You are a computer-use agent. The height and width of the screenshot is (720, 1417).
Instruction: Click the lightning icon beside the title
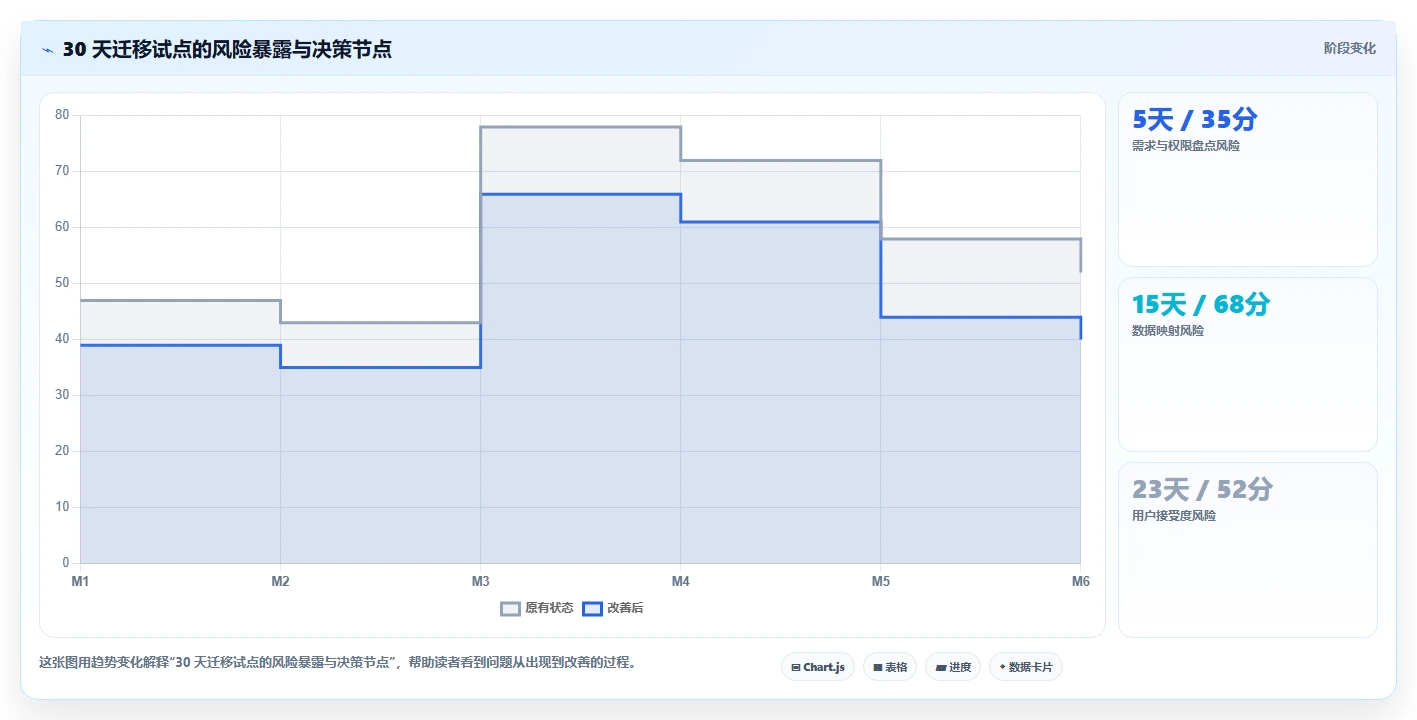coord(47,50)
